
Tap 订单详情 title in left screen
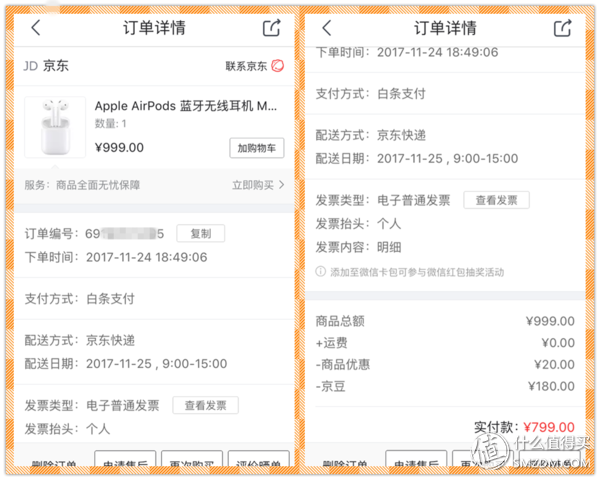[x=154, y=28]
